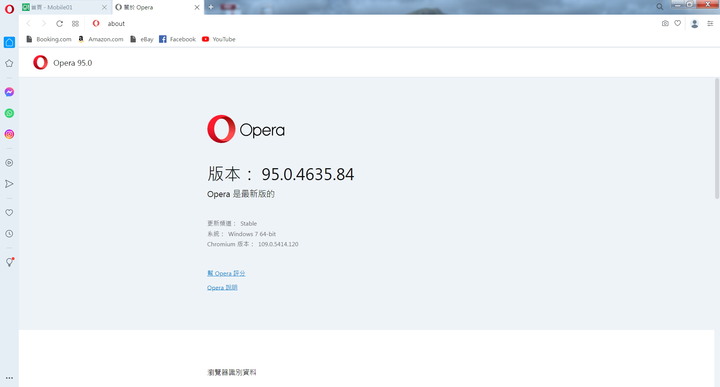This screenshot has height=387, width=720.
Task: Click the Windows 7 64-bit text
Action: 252,234
